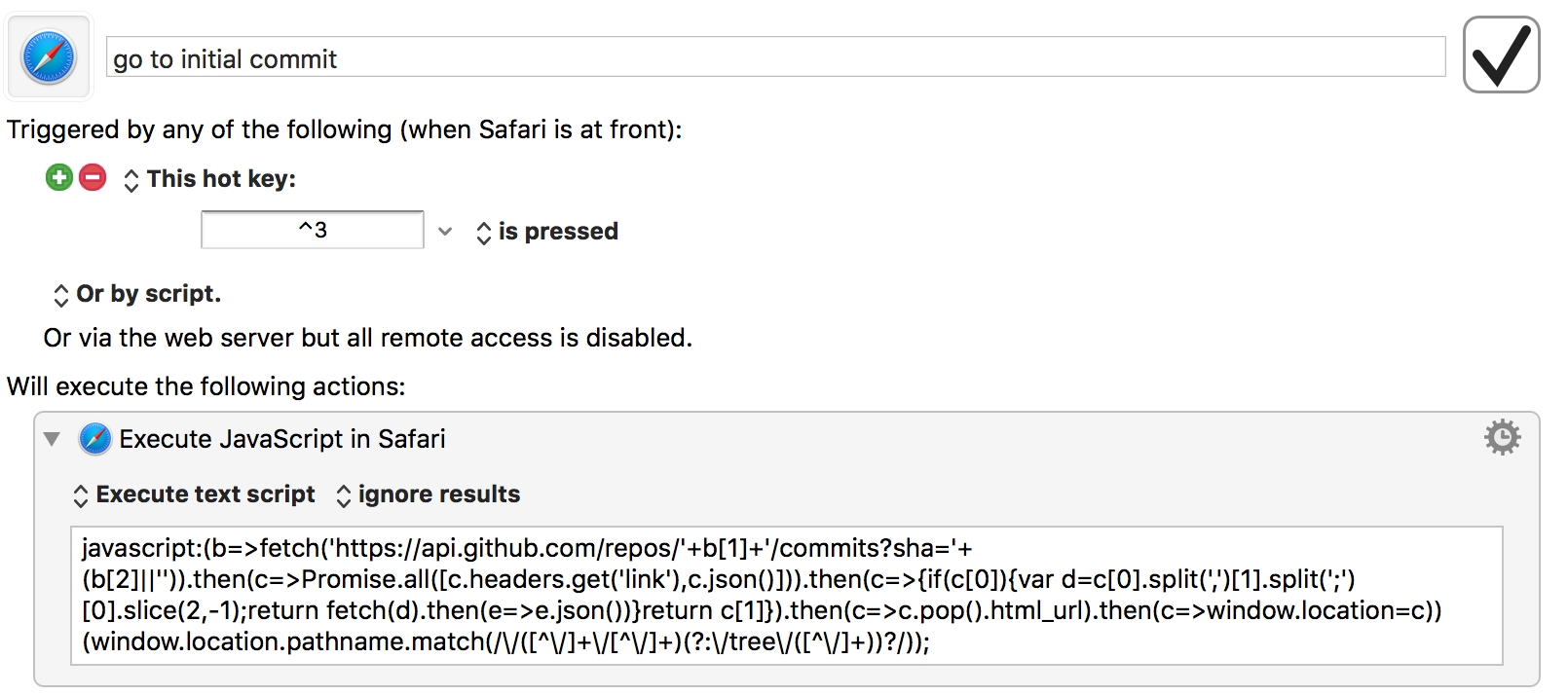Click the "Will execute the following actions" label
1568x695 pixels.
click(x=205, y=386)
